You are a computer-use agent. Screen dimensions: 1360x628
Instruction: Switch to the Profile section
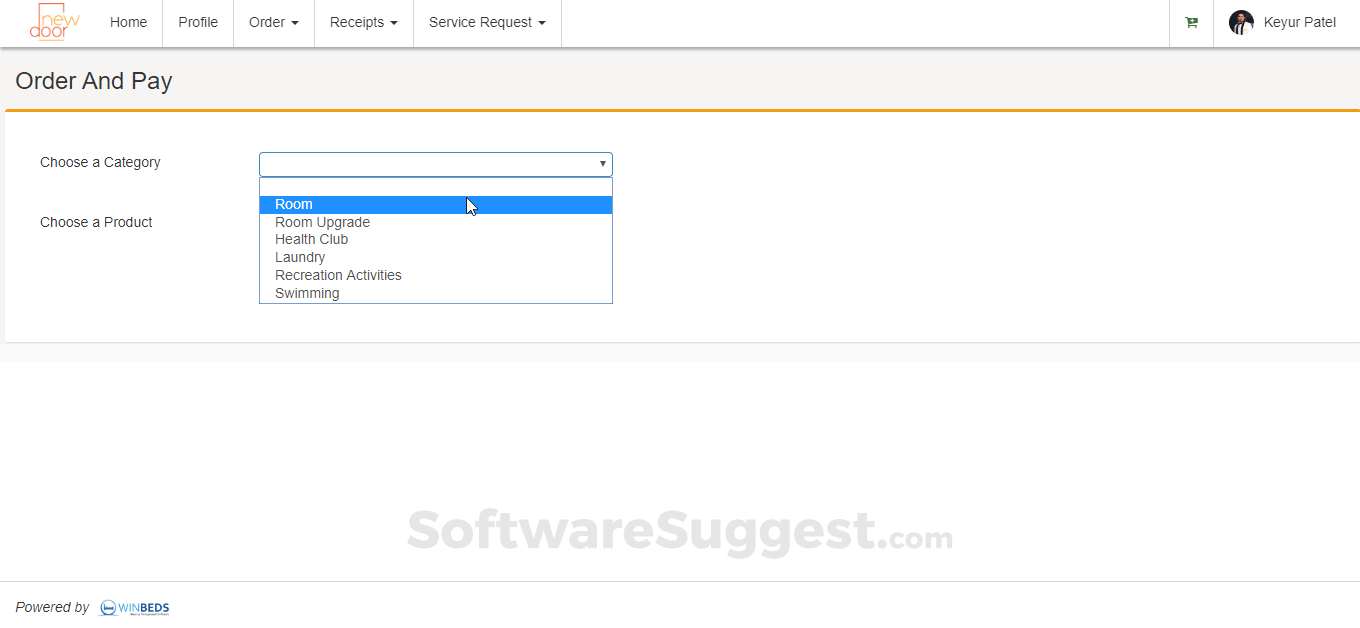tap(197, 22)
